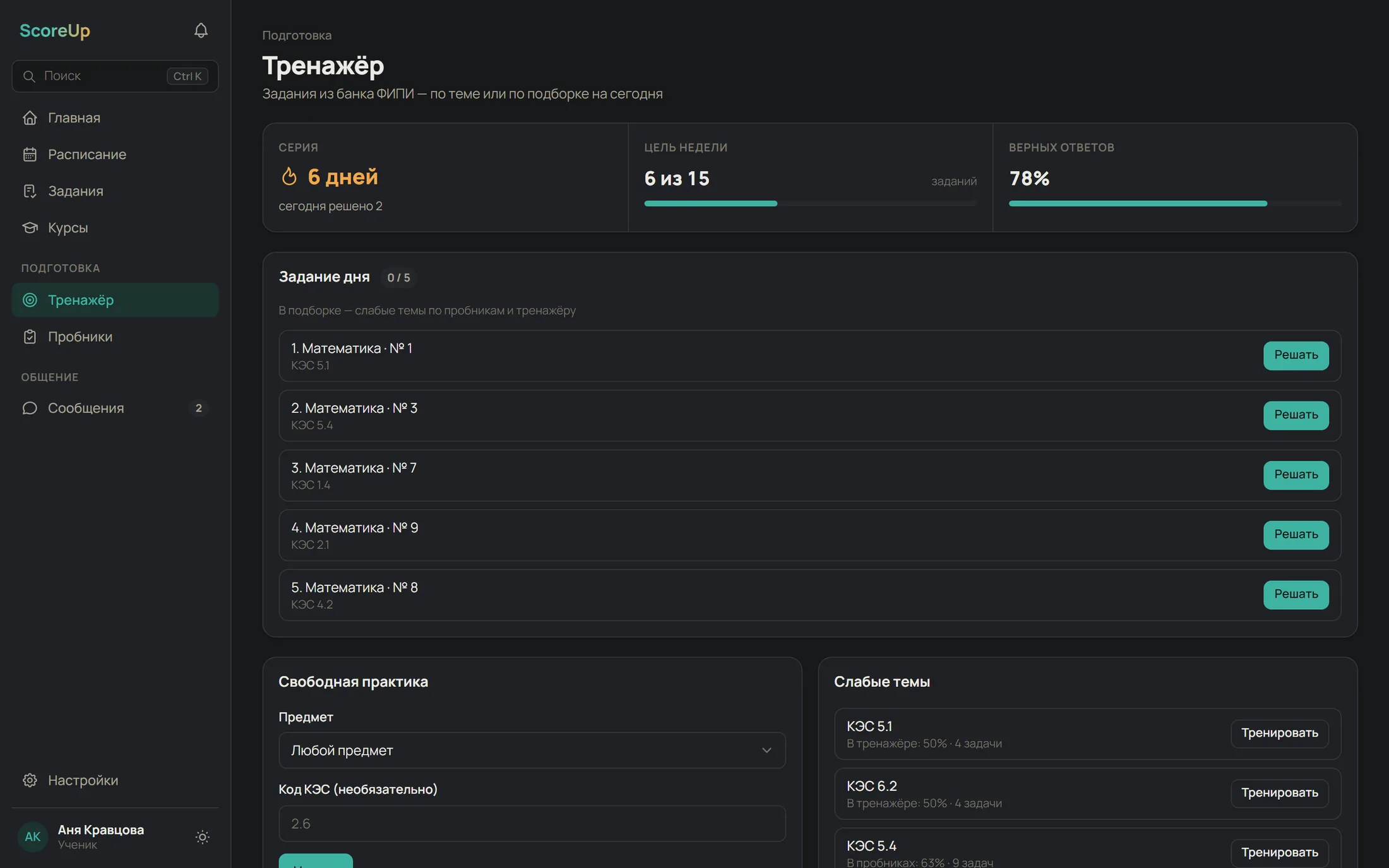Open Расписание in the sidebar
1389x868 pixels.
click(x=115, y=155)
